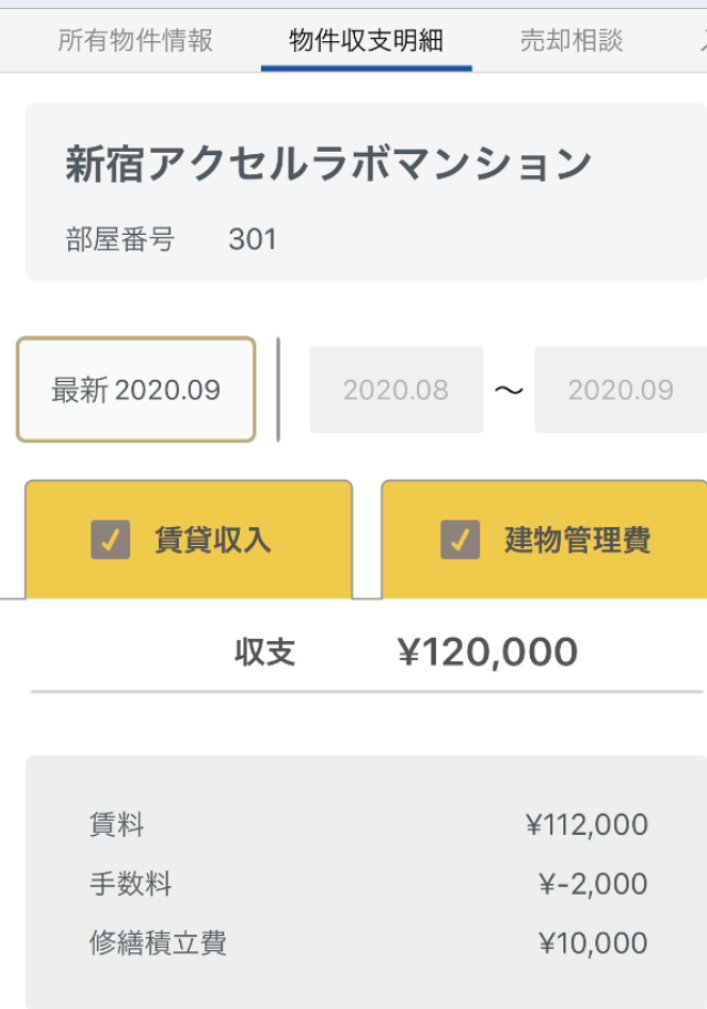Click the 新宿アクセルラボマンション property title
707x1009 pixels.
(328, 165)
